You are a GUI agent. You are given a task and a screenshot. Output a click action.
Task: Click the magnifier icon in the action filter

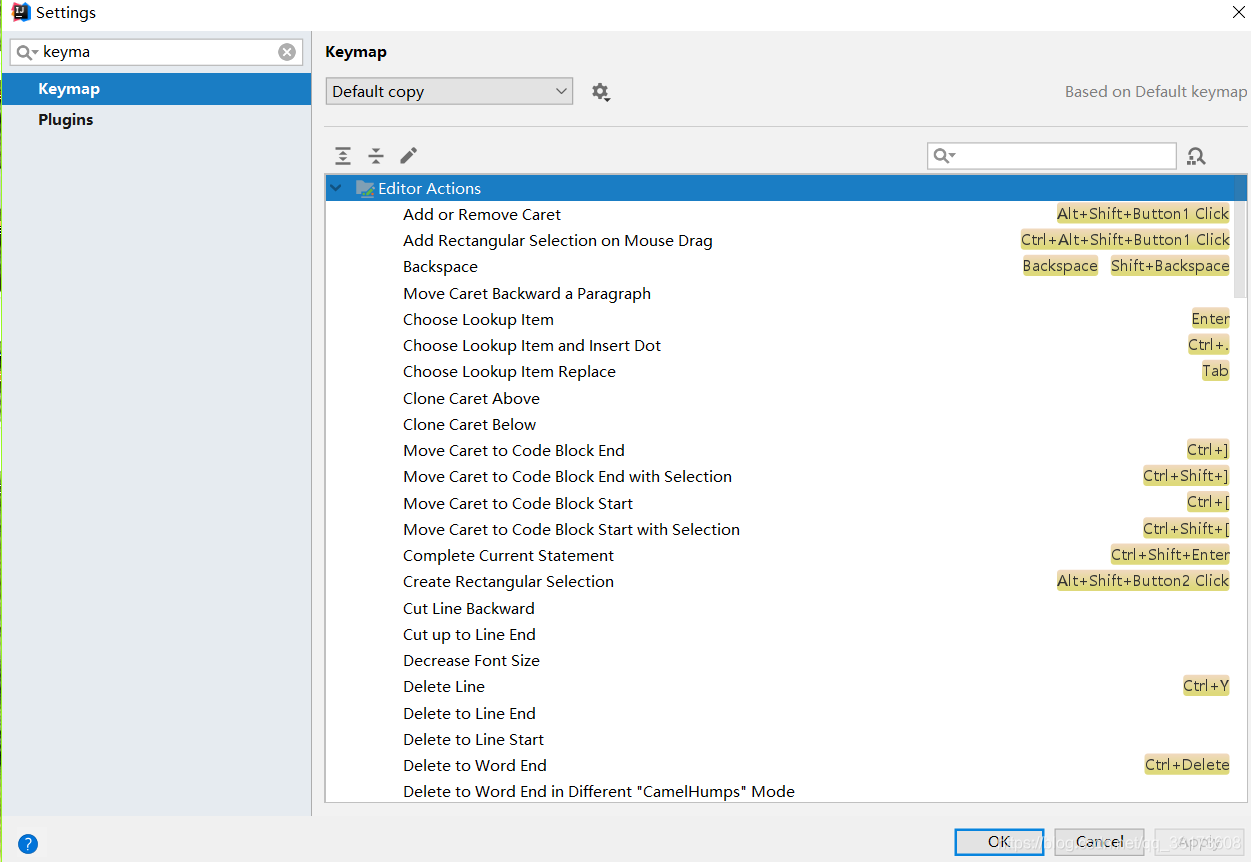[943, 156]
